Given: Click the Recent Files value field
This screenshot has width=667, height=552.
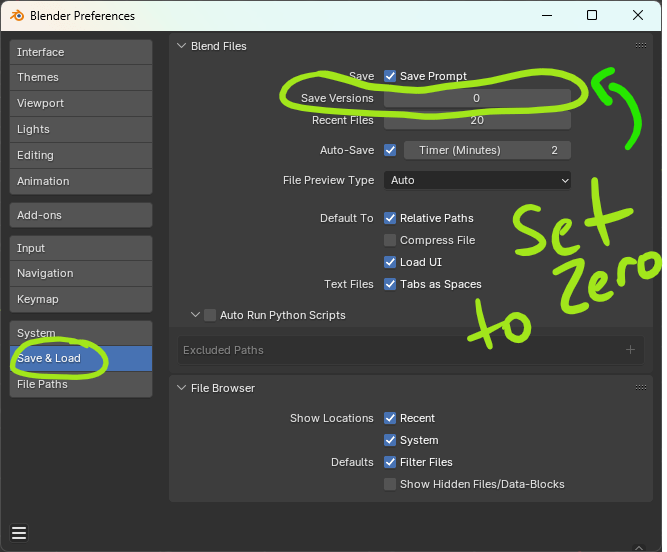Looking at the screenshot, I should (x=477, y=120).
